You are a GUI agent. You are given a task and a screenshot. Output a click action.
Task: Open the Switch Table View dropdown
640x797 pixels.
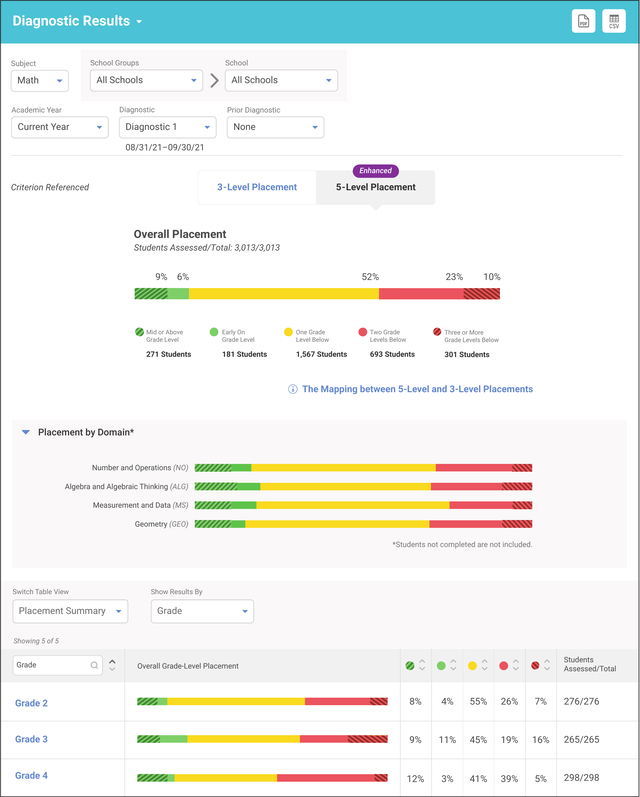pos(70,611)
